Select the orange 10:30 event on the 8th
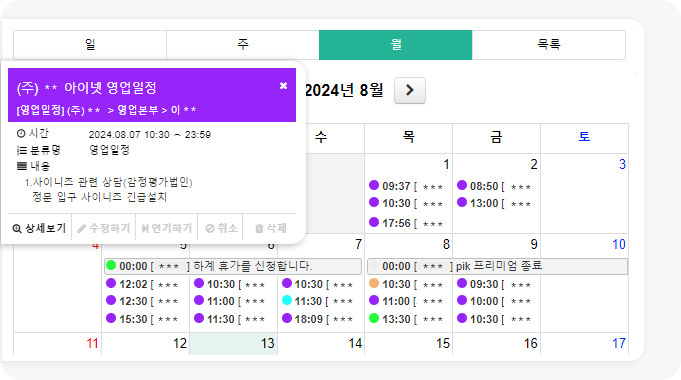The width and height of the screenshot is (681, 380). pyautogui.click(x=407, y=284)
